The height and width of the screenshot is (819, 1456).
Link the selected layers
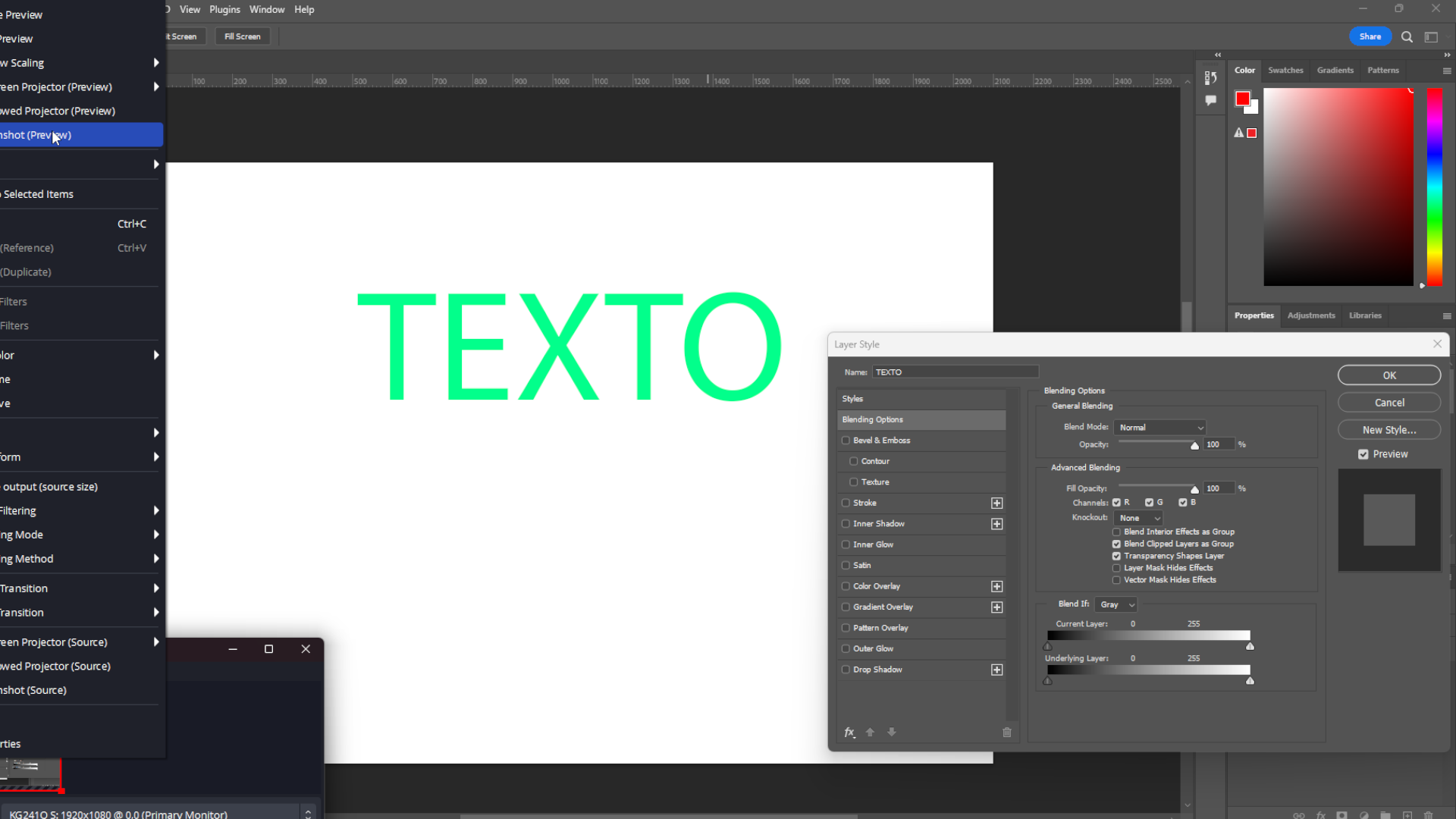(x=1298, y=815)
